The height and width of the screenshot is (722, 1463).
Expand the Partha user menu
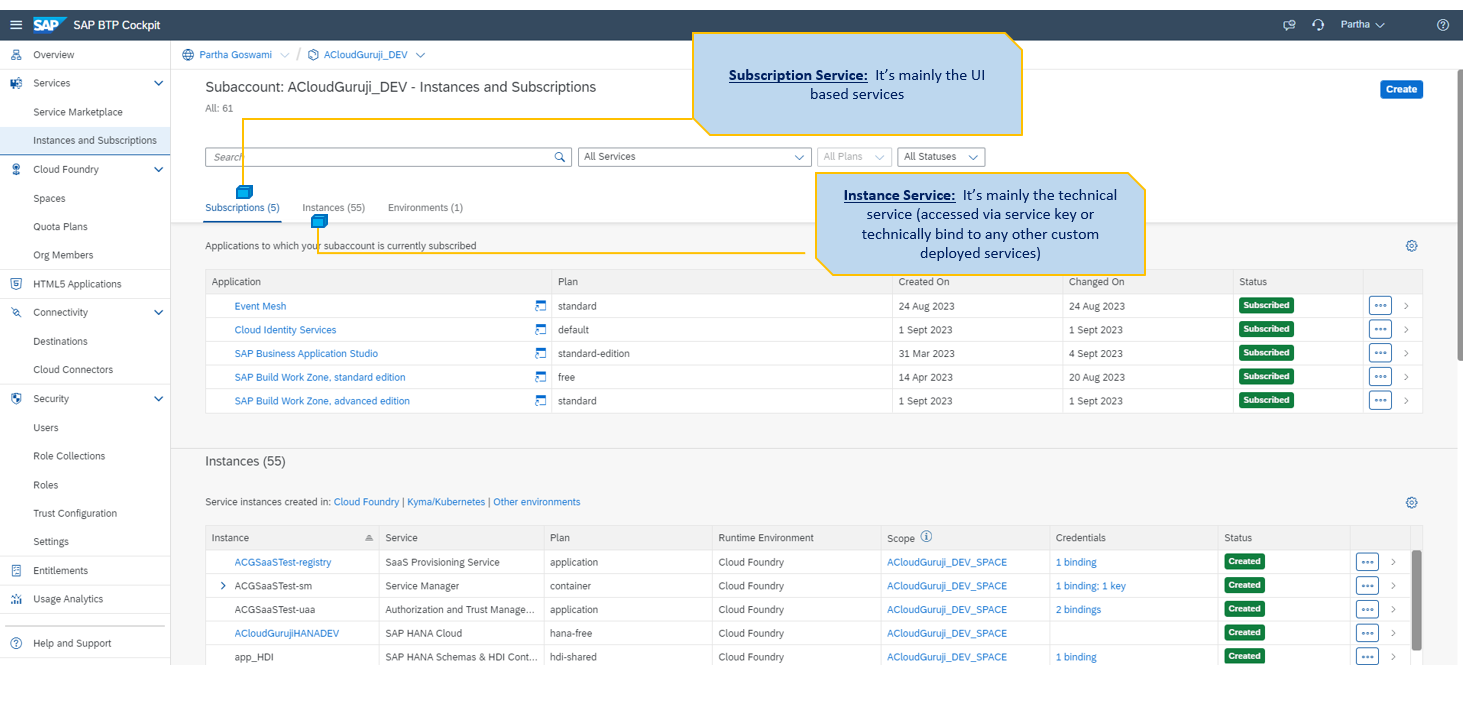click(1362, 25)
